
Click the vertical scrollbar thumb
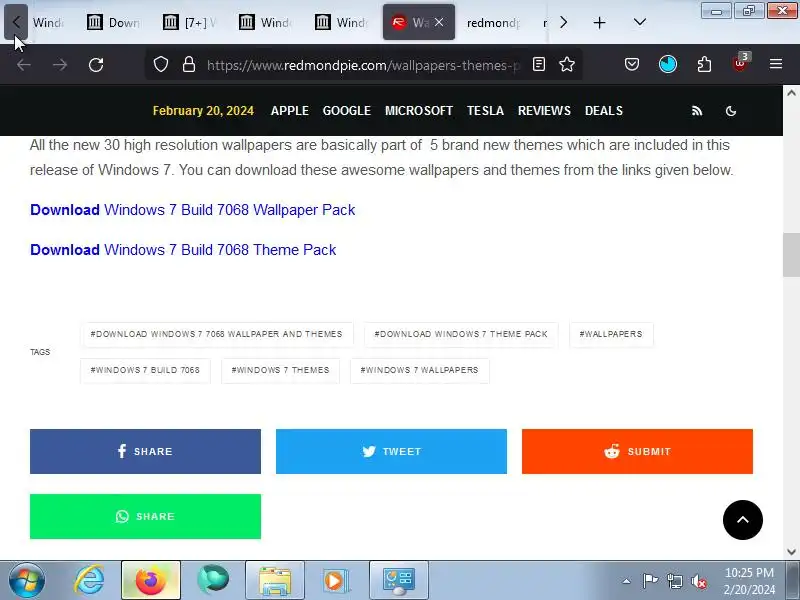click(x=791, y=255)
